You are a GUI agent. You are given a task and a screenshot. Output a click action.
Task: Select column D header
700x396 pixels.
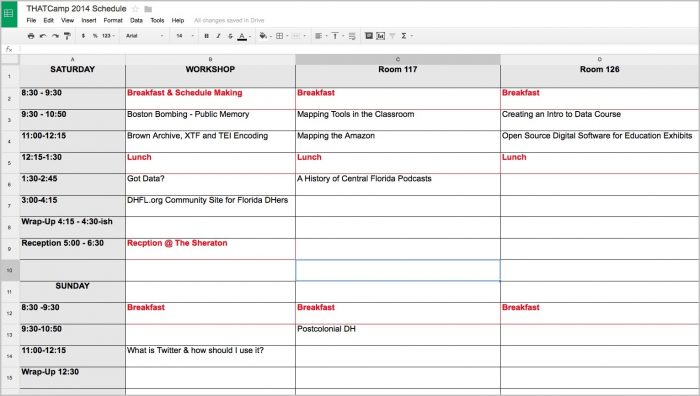click(x=600, y=59)
